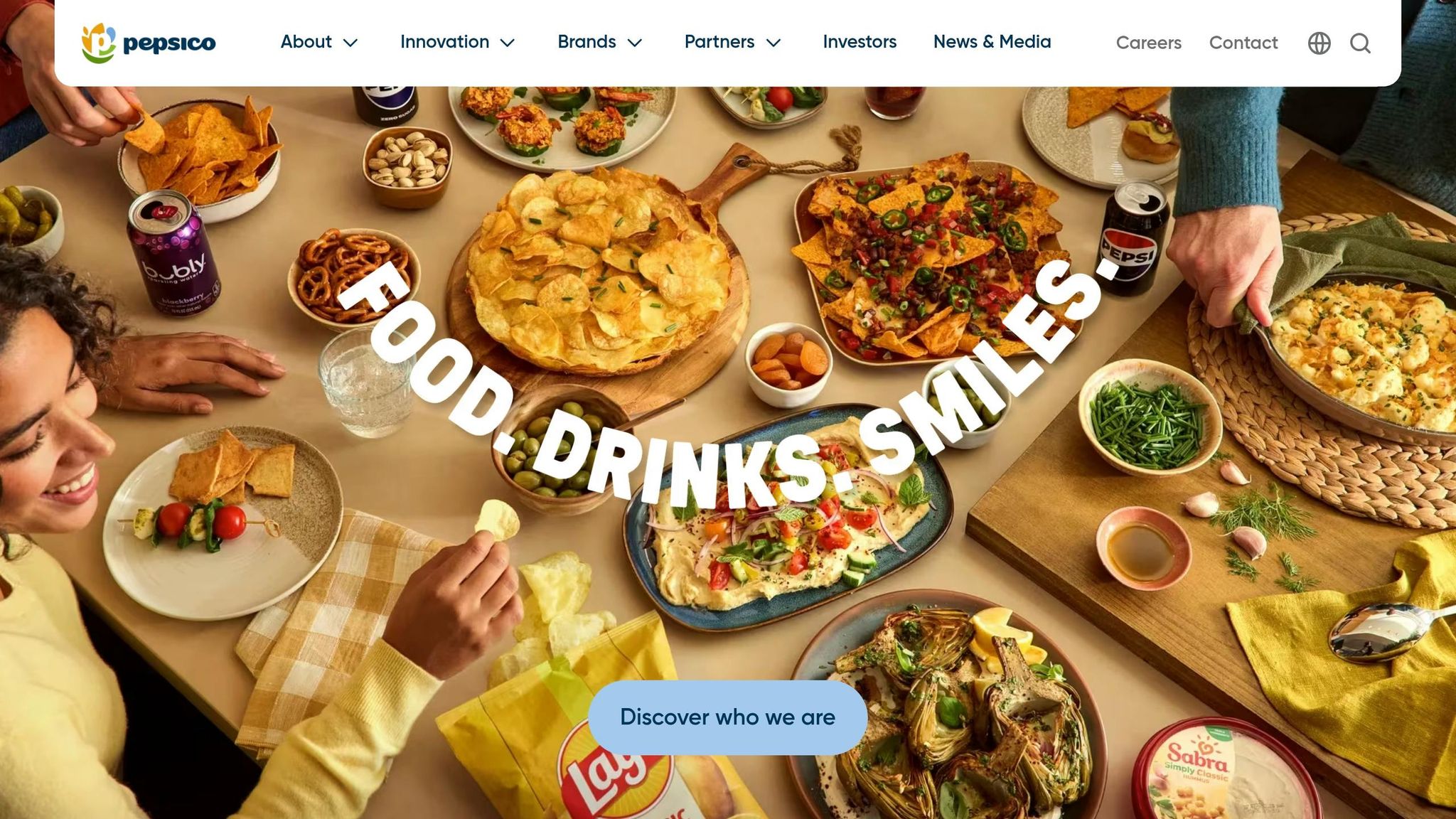Open the Innovation menu
This screenshot has width=1456, height=819.
[445, 42]
